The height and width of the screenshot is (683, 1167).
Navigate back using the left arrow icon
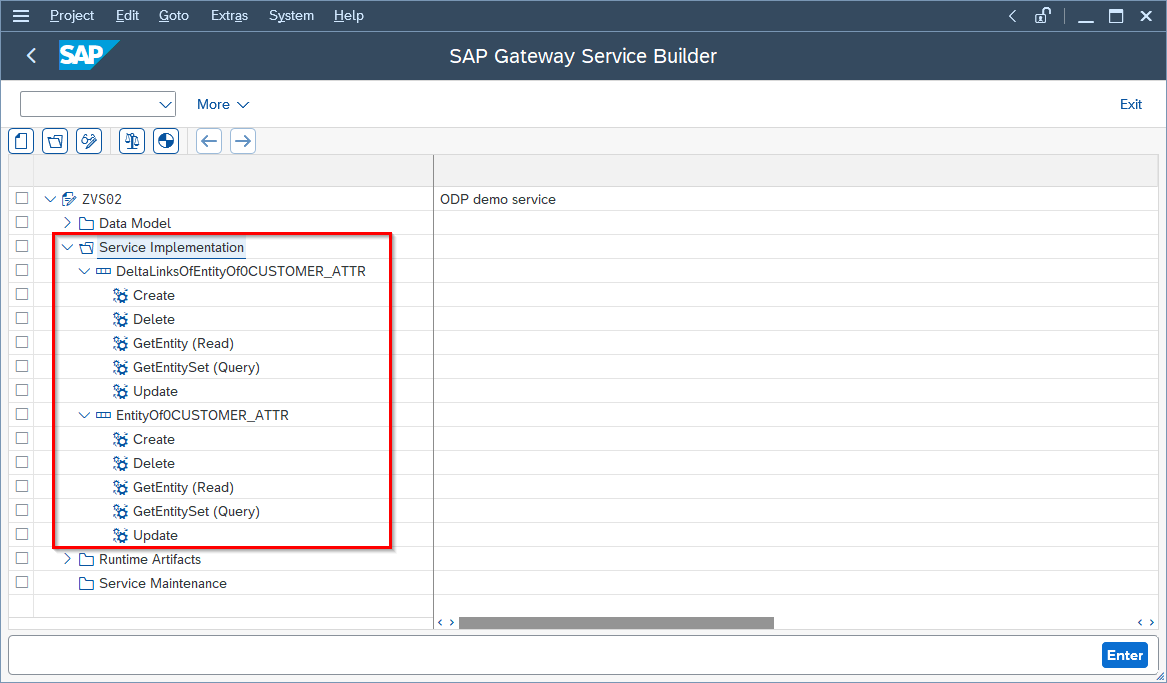click(x=209, y=140)
